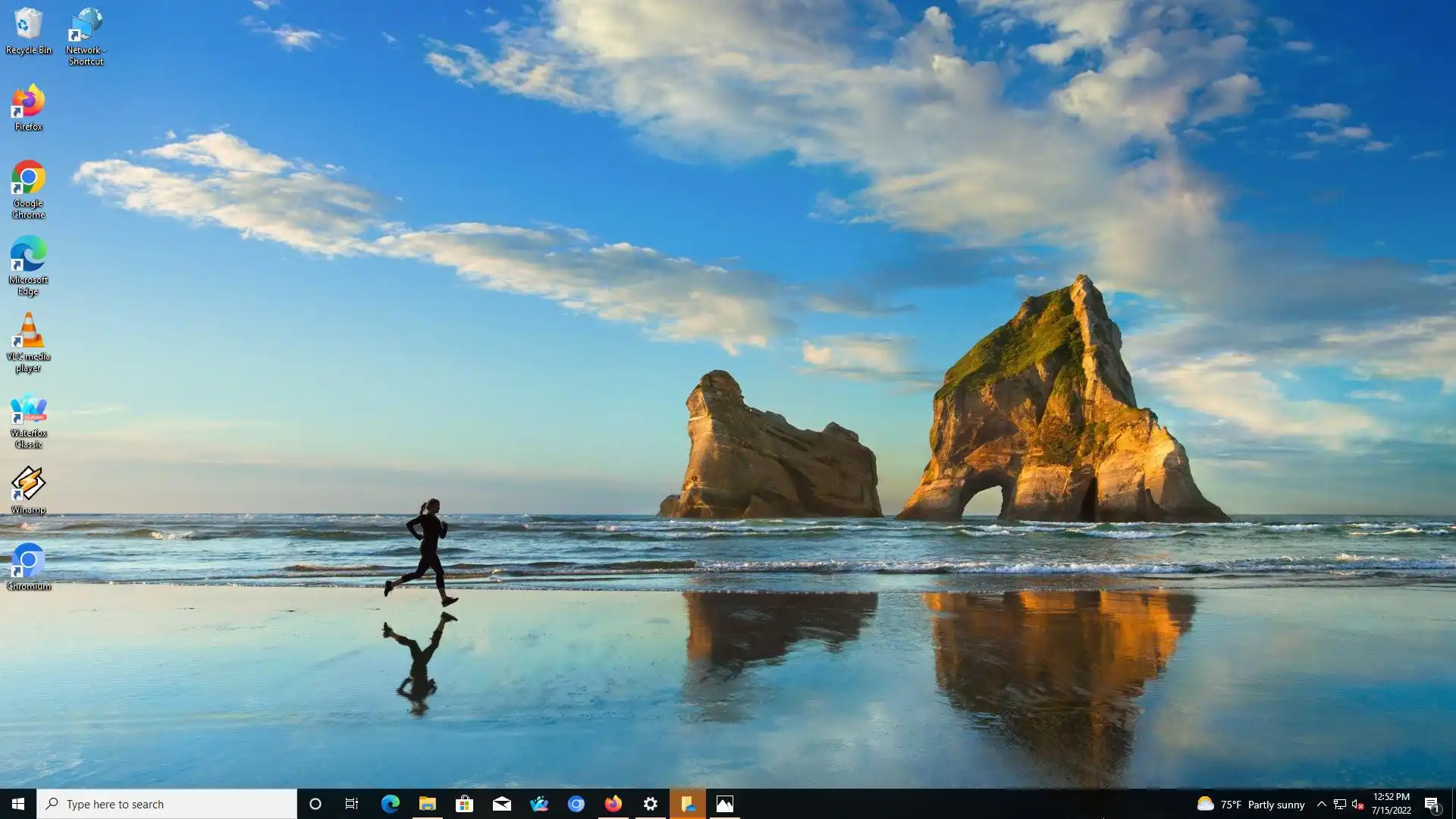
Task: Select the Firefox desktop shortcut
Action: pos(28,107)
